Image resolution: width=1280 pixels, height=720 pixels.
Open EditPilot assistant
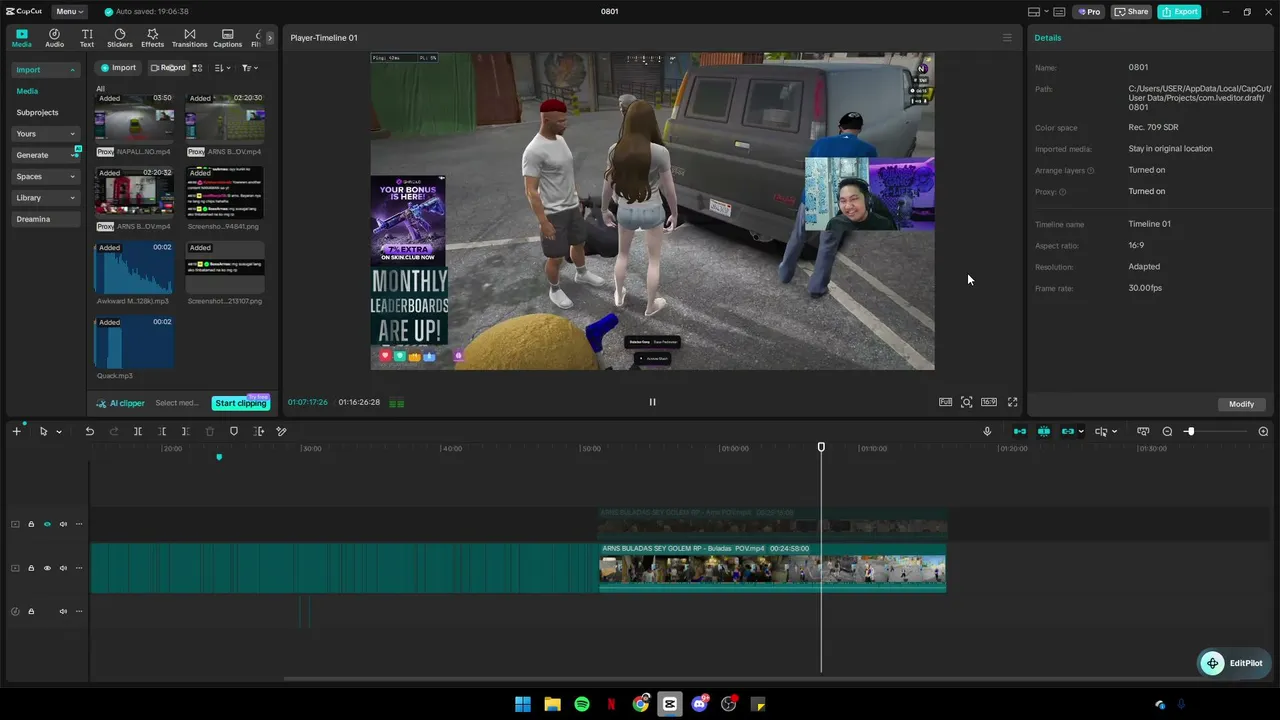pyautogui.click(x=1233, y=663)
